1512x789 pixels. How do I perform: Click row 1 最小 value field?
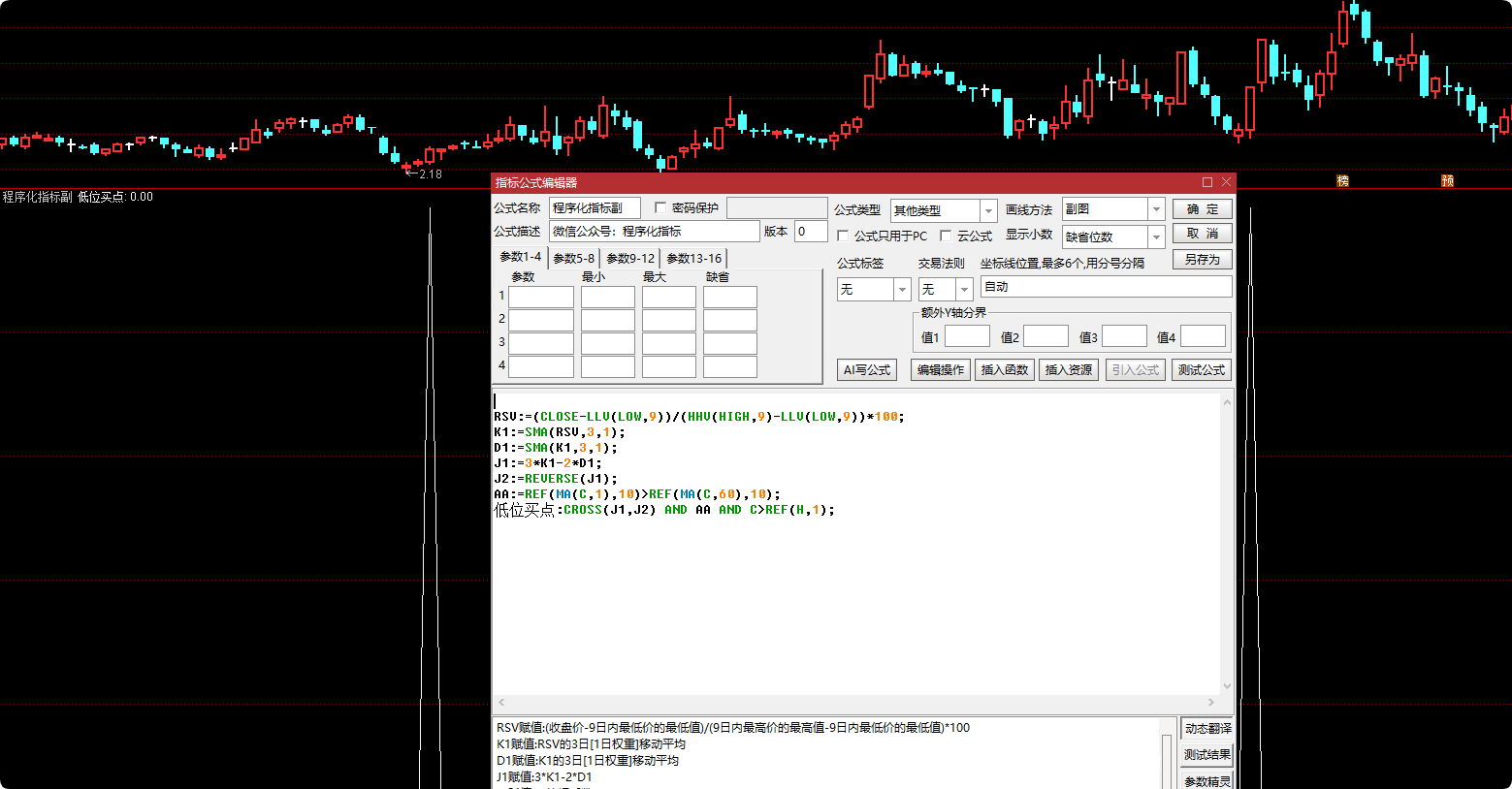pos(608,297)
